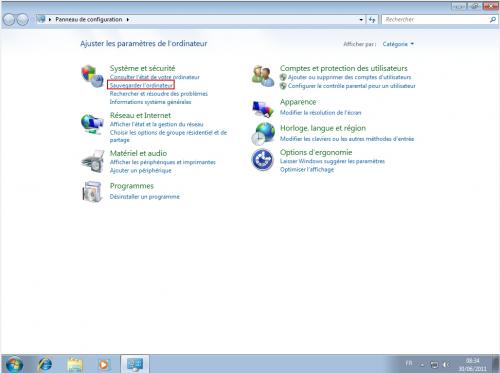Click the FR language indicator in tray
Image resolution: width=500 pixels, height=373 pixels.
(x=409, y=363)
